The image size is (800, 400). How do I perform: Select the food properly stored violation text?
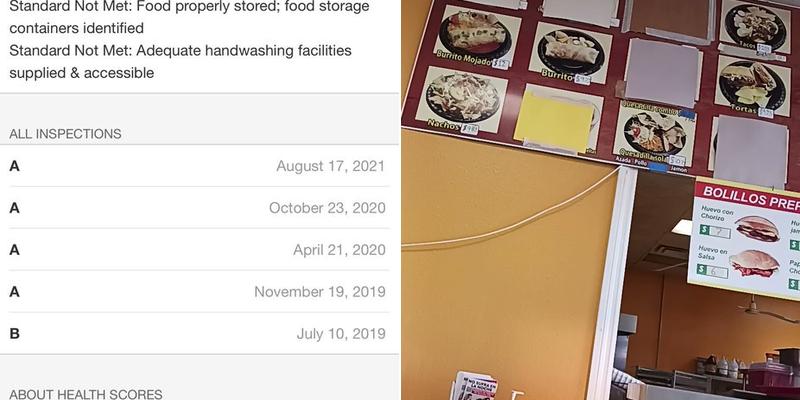189,17
